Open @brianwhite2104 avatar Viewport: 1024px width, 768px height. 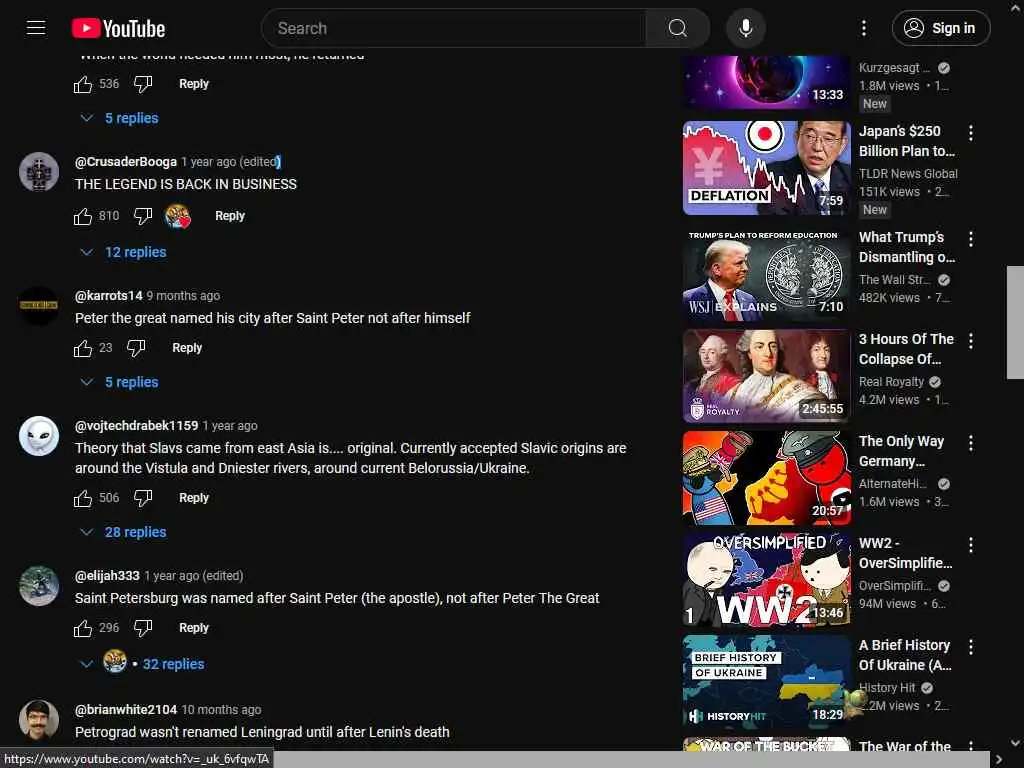pos(39,720)
